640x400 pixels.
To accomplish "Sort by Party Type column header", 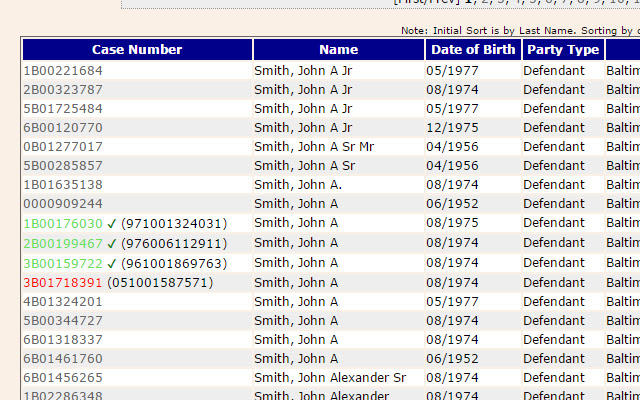I will pyautogui.click(x=563, y=50).
